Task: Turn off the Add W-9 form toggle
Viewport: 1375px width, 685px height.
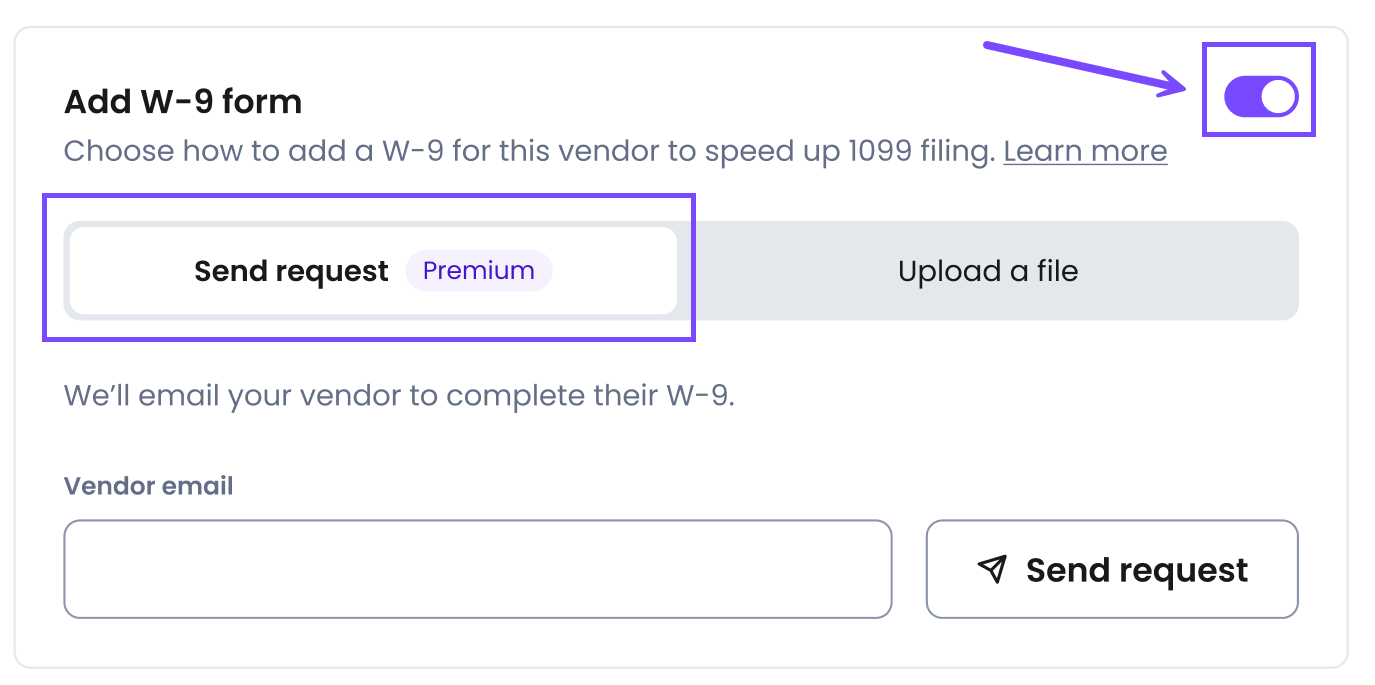Action: point(1261,97)
